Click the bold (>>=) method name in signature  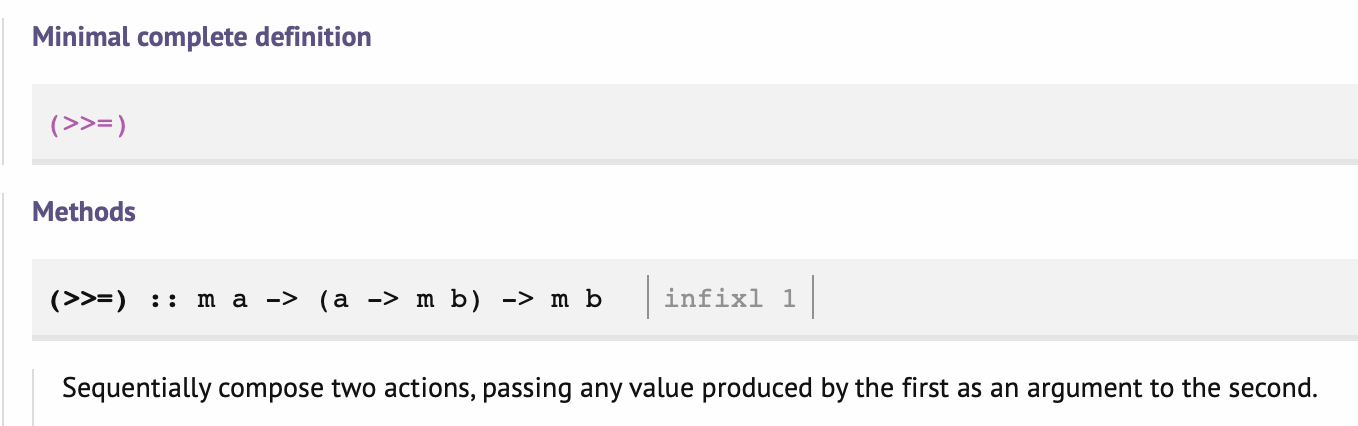(88, 299)
